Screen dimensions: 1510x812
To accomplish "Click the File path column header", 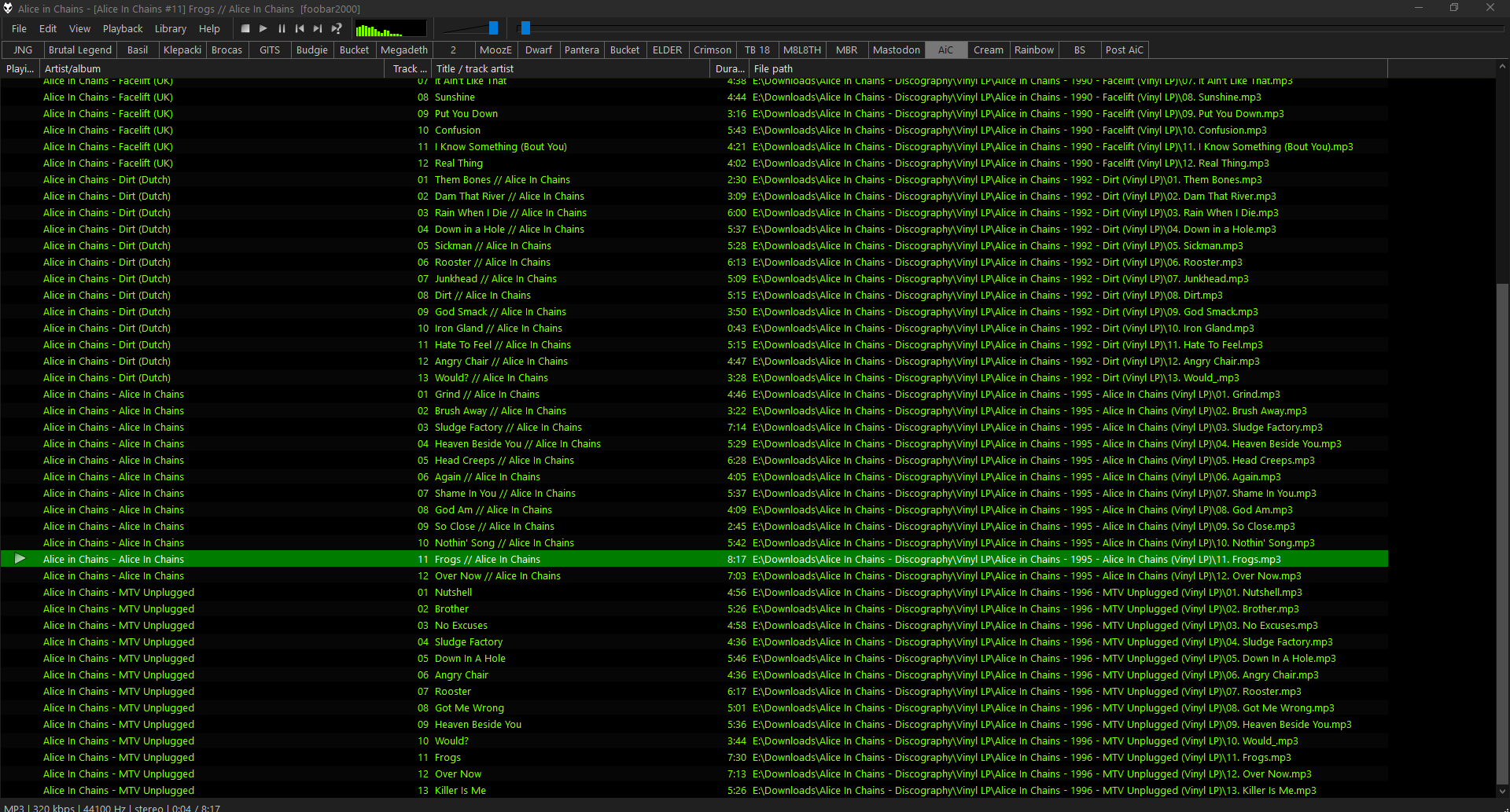I will (1068, 69).
